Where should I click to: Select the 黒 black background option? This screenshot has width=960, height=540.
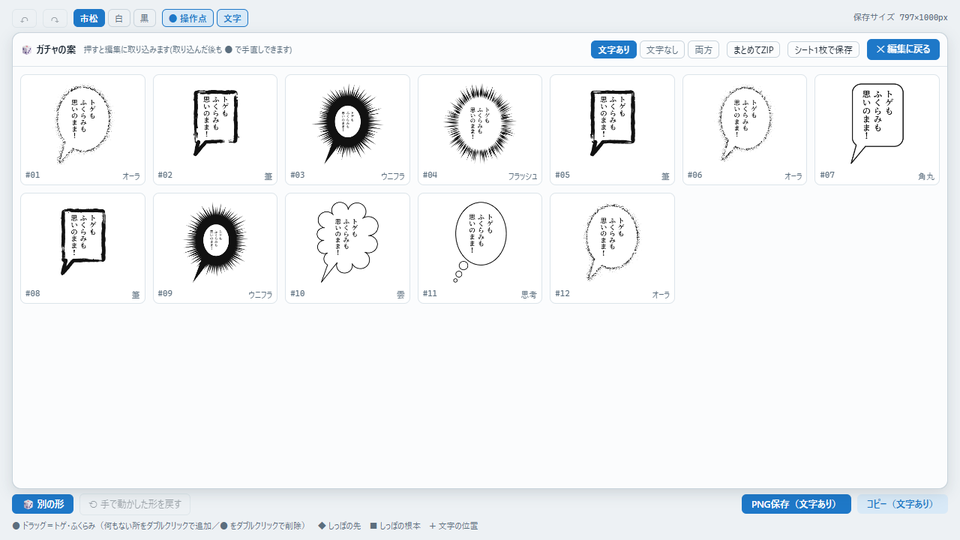coord(144,18)
